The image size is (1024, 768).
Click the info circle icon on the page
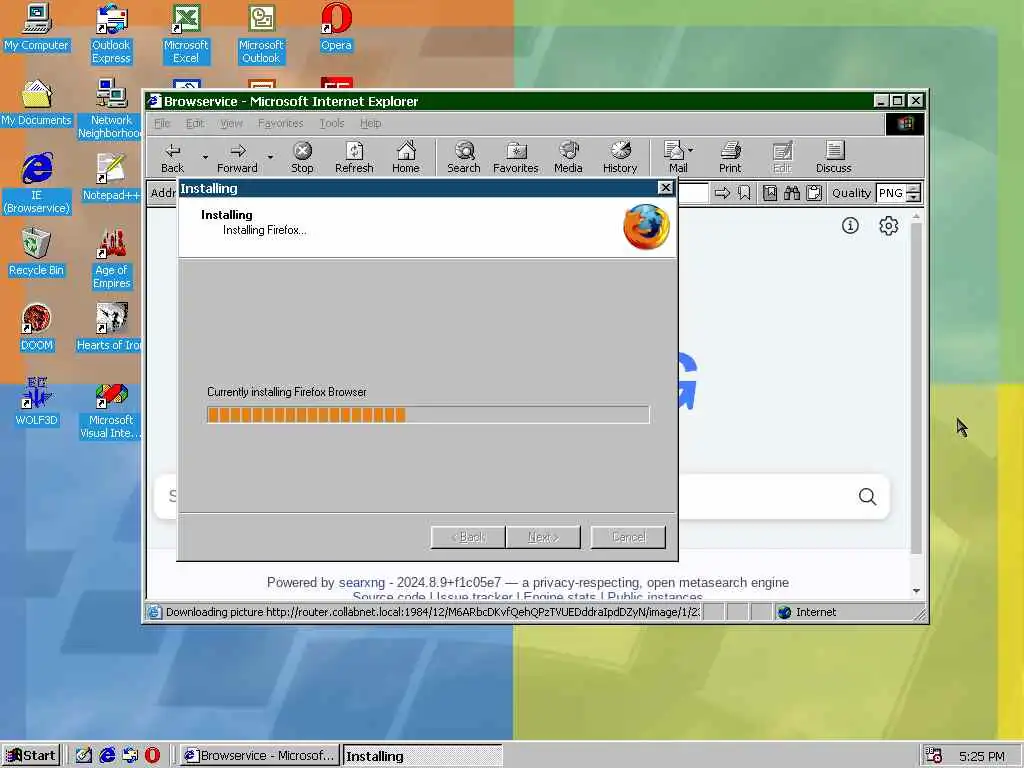(x=850, y=225)
